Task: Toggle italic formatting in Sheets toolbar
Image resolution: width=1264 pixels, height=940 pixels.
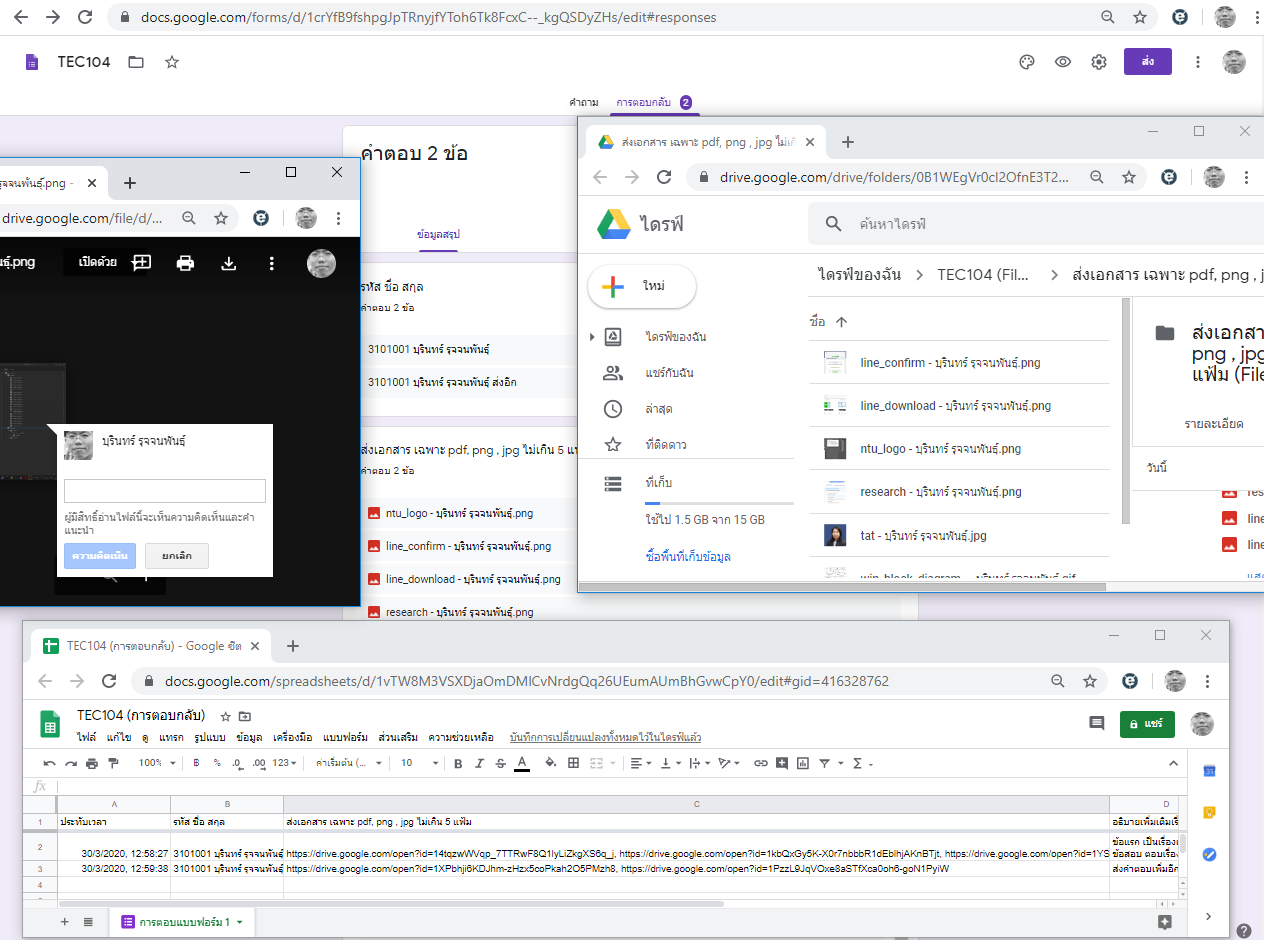Action: [479, 763]
